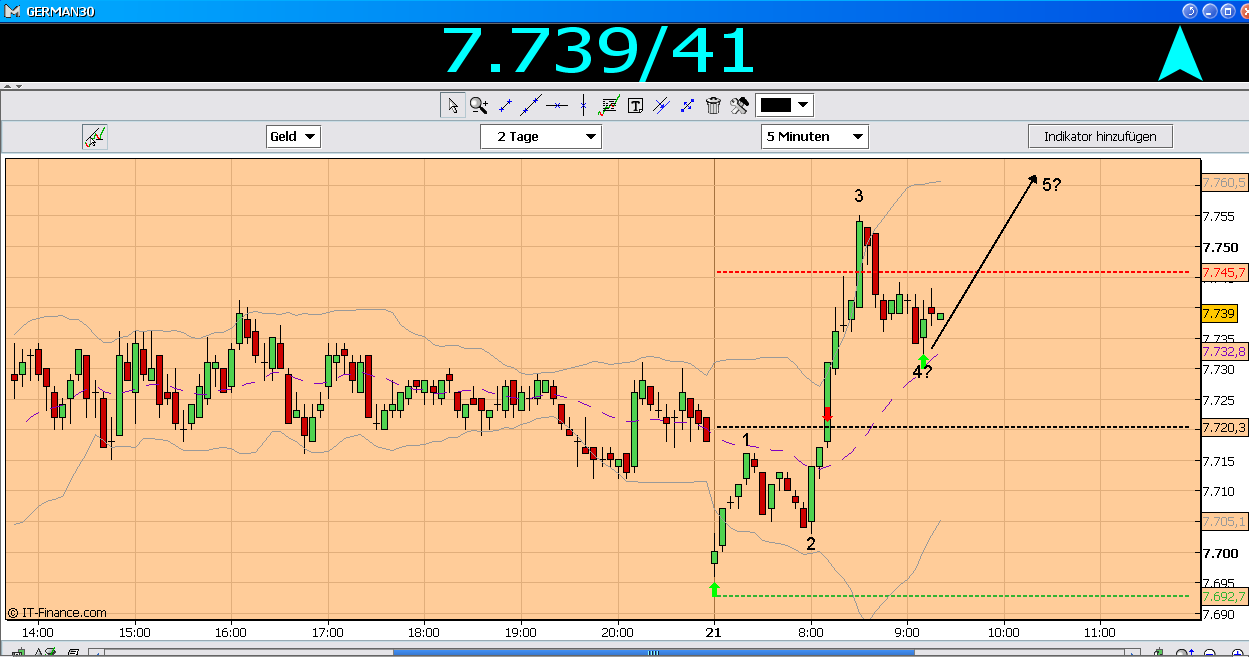Click the M application icon in title bar

click(11, 10)
